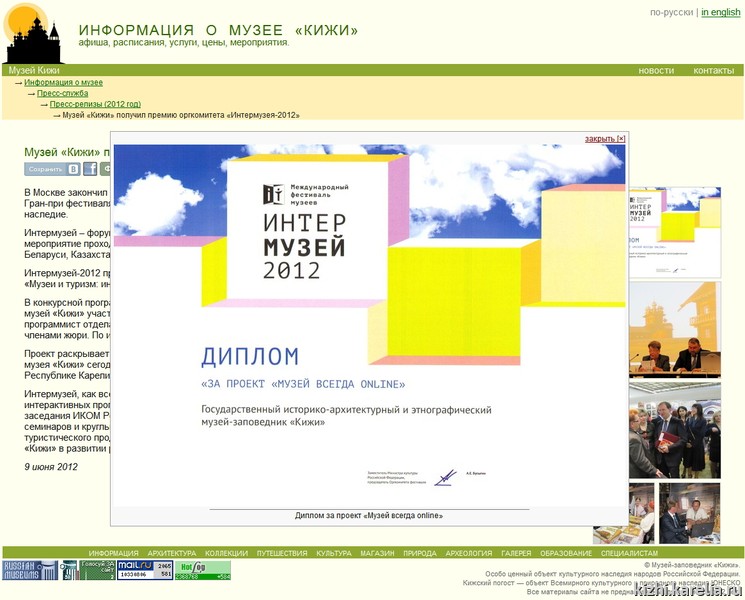Viewport: 745px width, 600px height.
Task: Navigate to Пресс-служба breadcrumb link
Action: (x=62, y=94)
